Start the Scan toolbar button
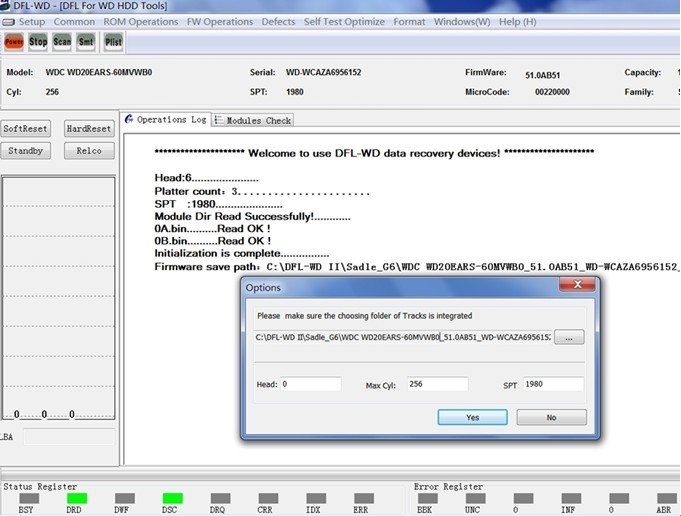Image resolution: width=681 pixels, height=516 pixels. coord(62,42)
